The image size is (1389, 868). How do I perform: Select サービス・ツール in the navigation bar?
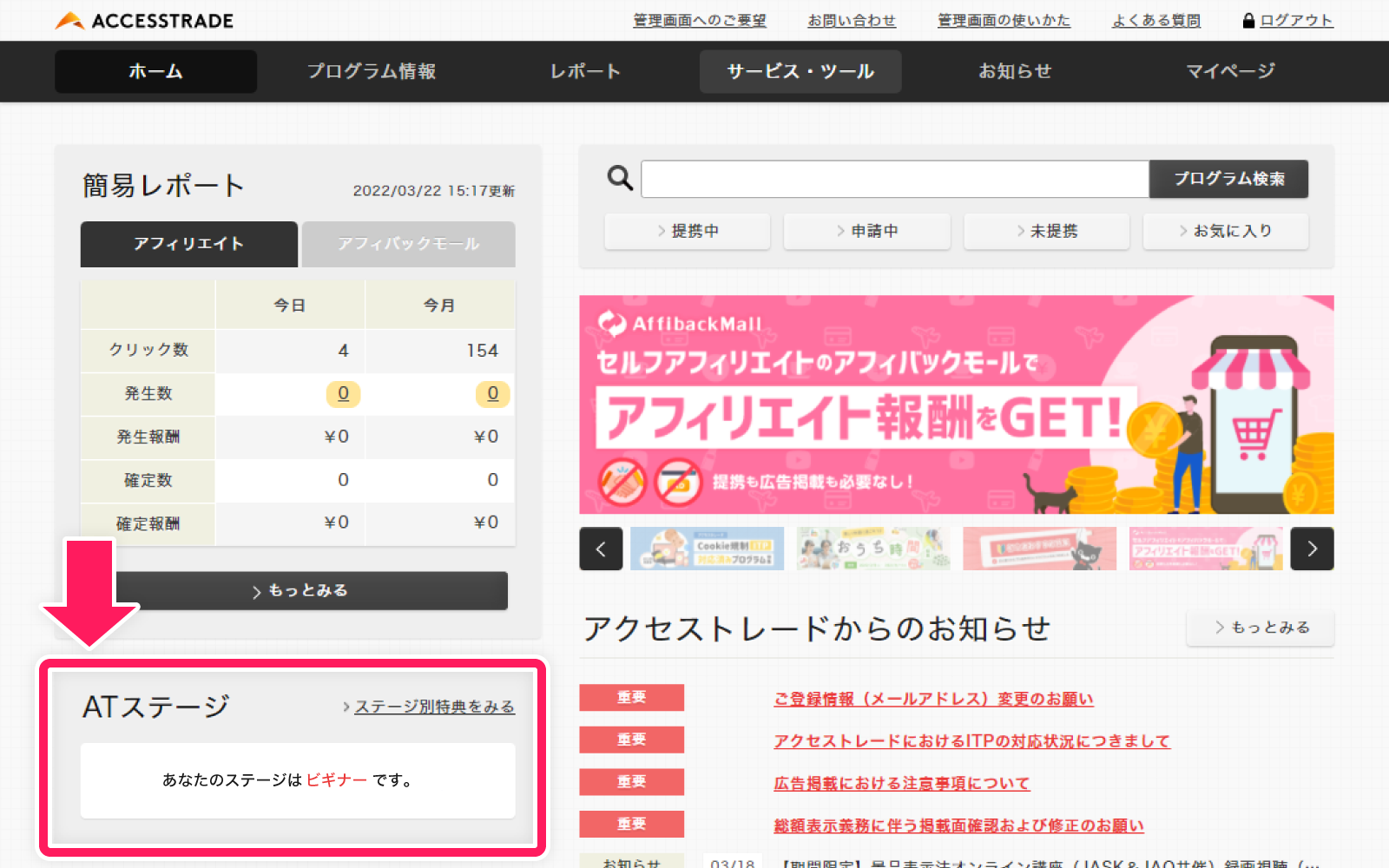(800, 71)
